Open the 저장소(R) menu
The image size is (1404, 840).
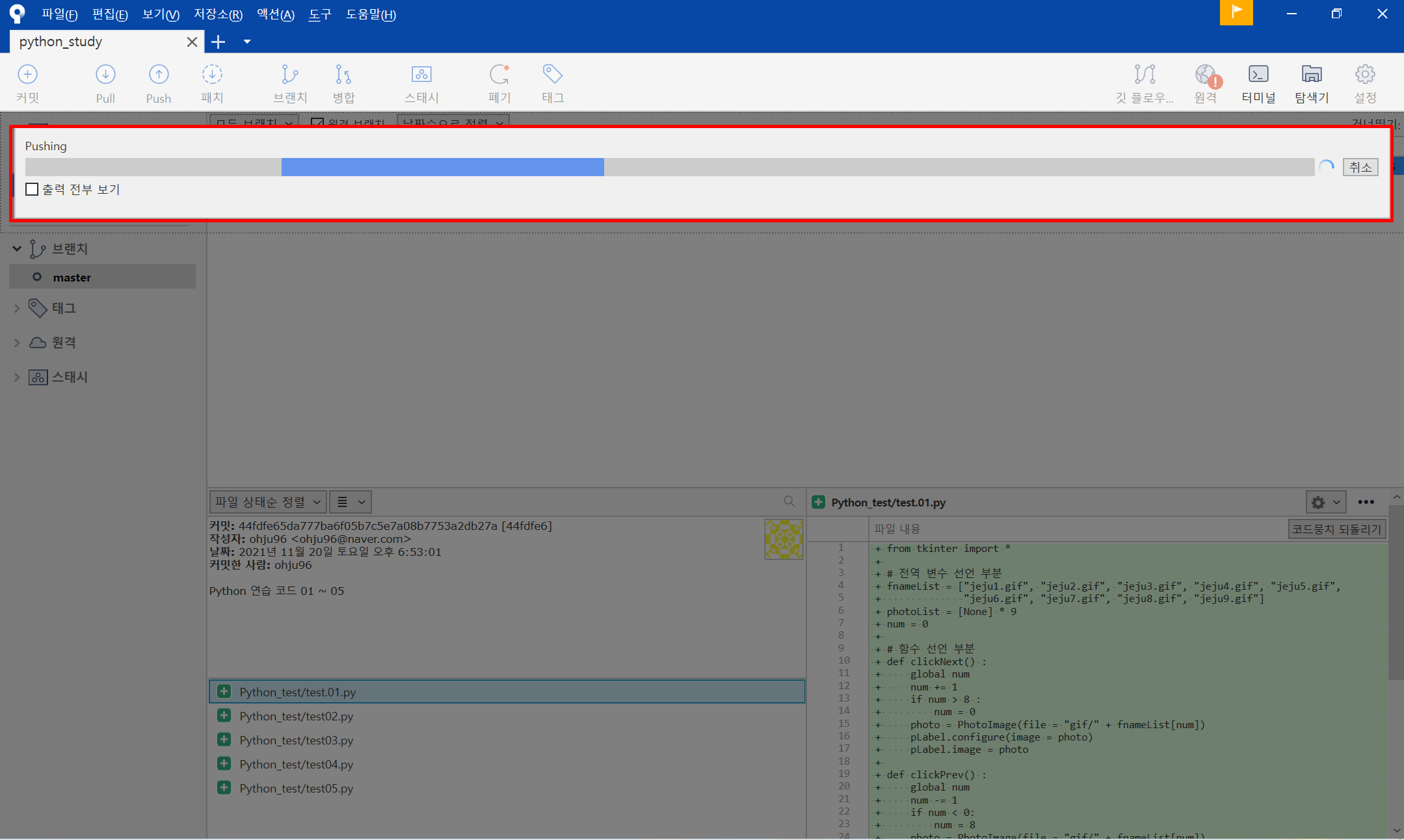pyautogui.click(x=218, y=14)
